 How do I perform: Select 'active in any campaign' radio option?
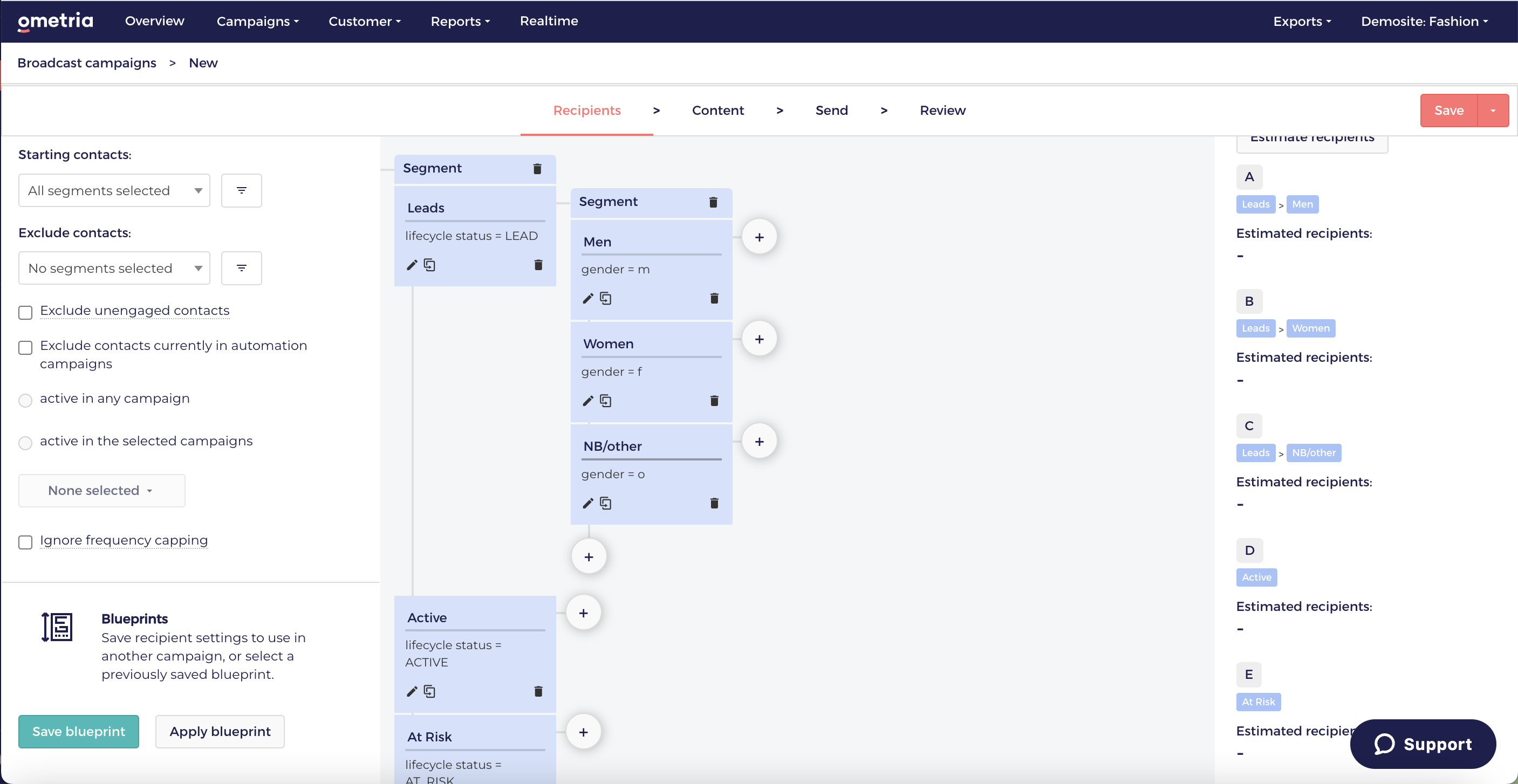point(25,401)
